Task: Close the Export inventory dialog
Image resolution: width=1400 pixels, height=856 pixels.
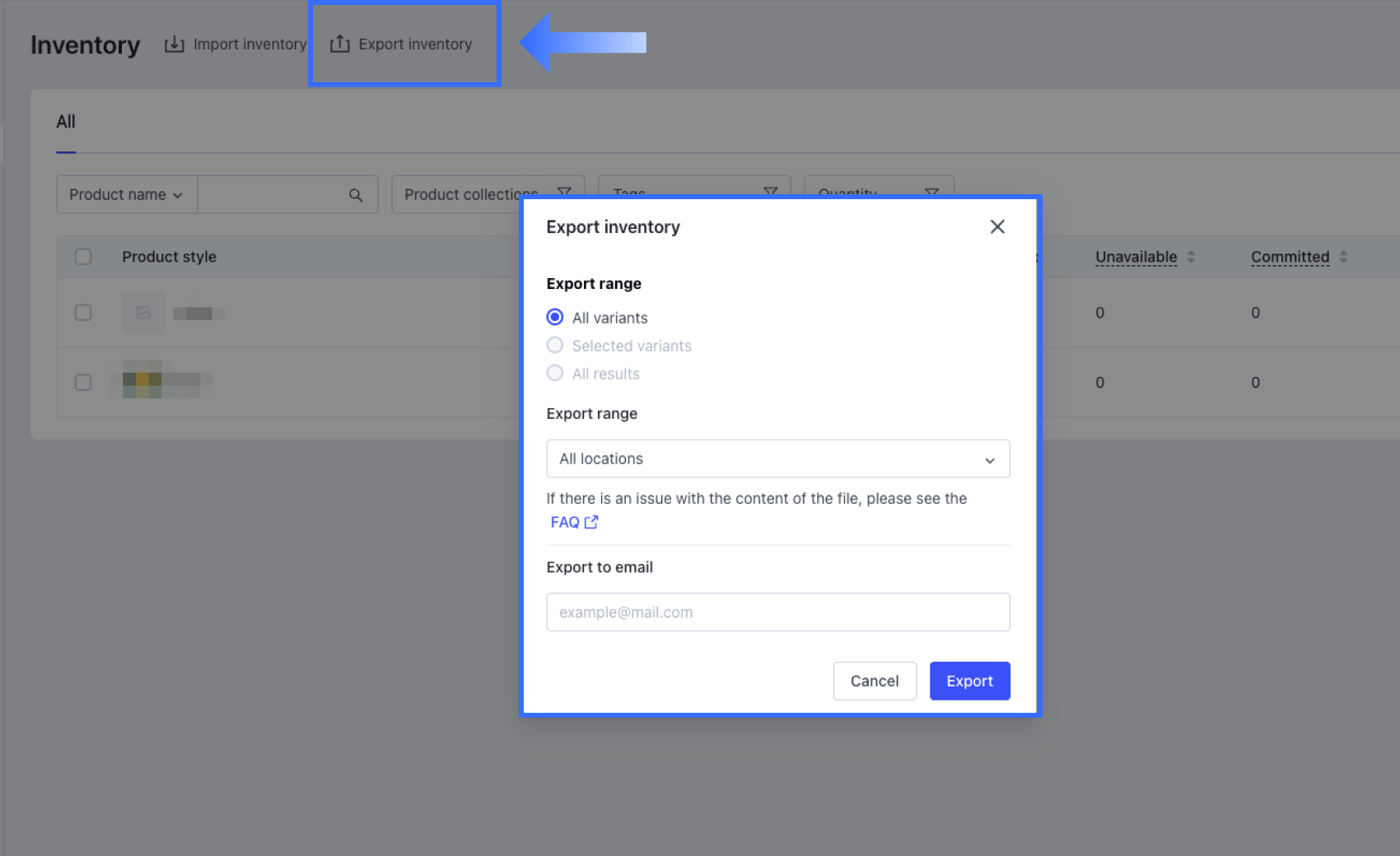Action: pyautogui.click(x=996, y=226)
